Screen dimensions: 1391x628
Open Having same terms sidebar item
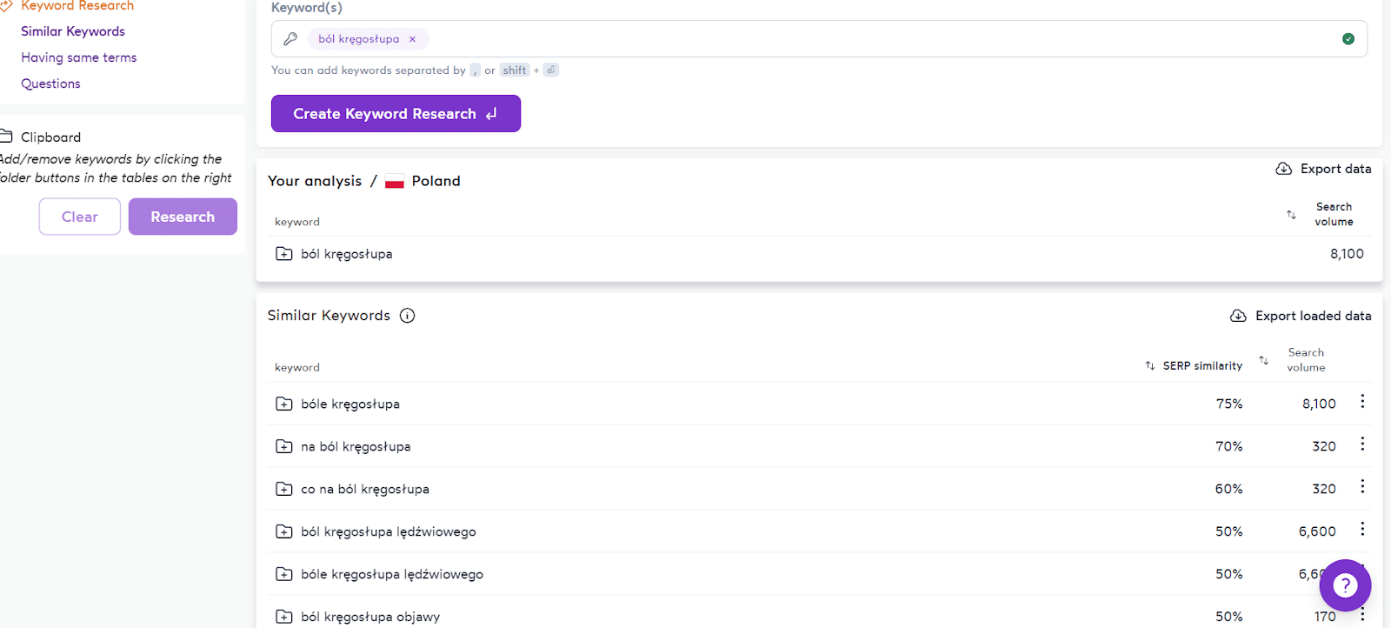(79, 58)
